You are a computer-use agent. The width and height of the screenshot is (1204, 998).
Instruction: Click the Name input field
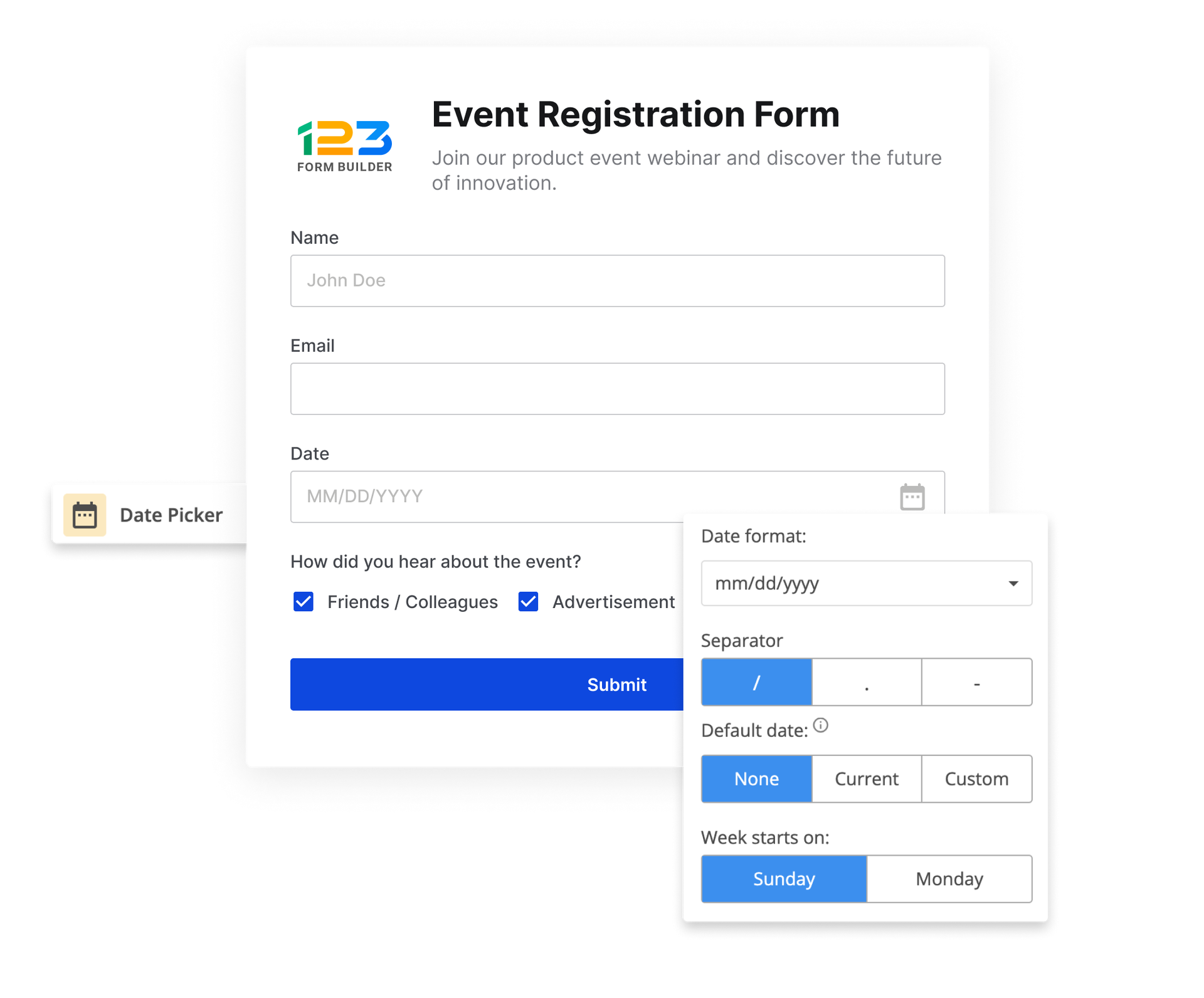point(616,280)
